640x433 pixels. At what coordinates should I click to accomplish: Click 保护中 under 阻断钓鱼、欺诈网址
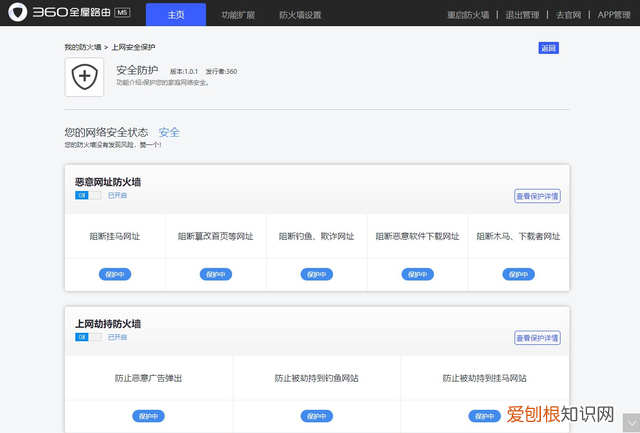317,274
